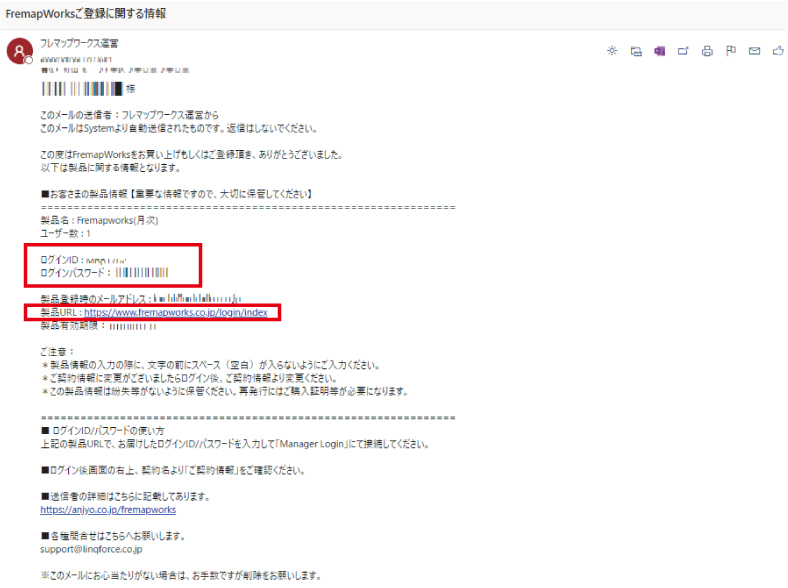Click the ログインパスワード value
Screen dimensions: 788x588
click(141, 272)
